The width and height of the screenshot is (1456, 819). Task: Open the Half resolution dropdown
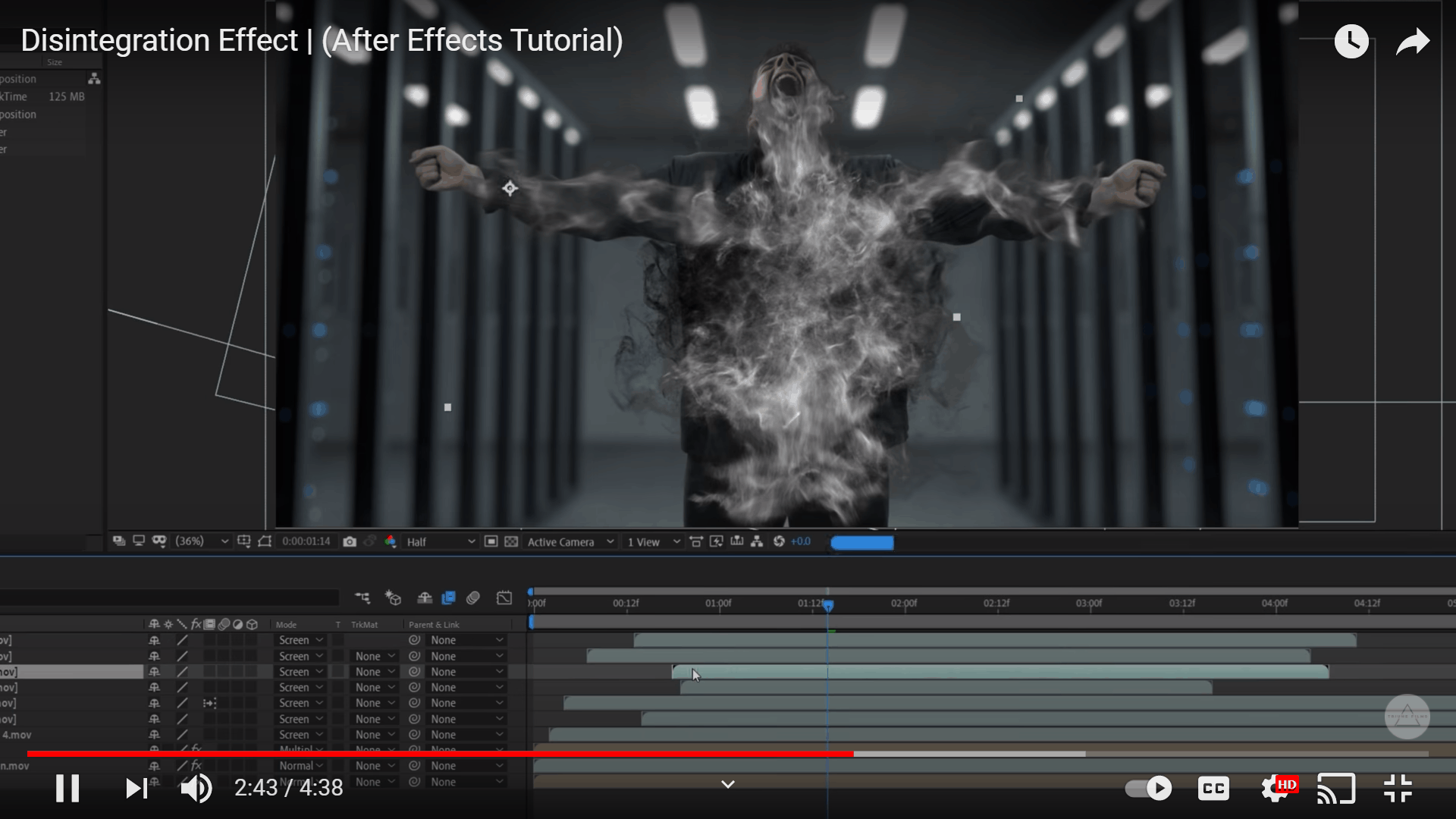[x=441, y=541]
